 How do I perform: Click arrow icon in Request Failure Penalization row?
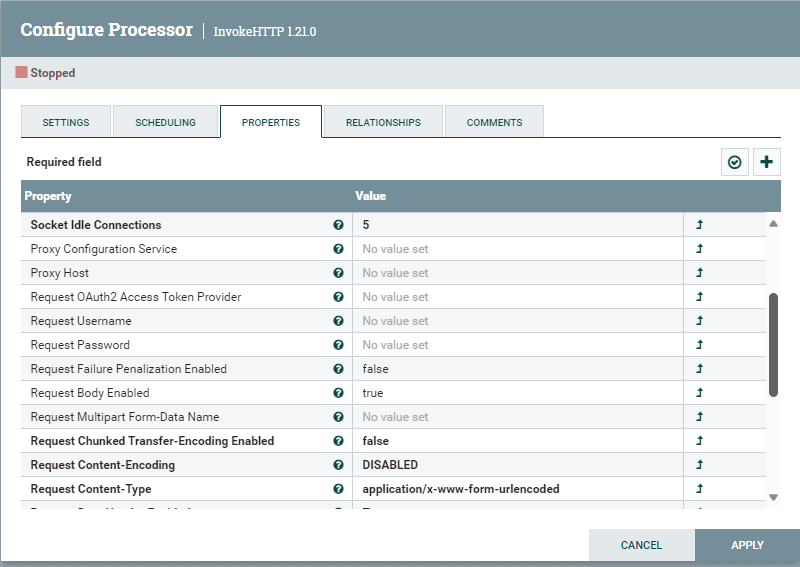[699, 368]
